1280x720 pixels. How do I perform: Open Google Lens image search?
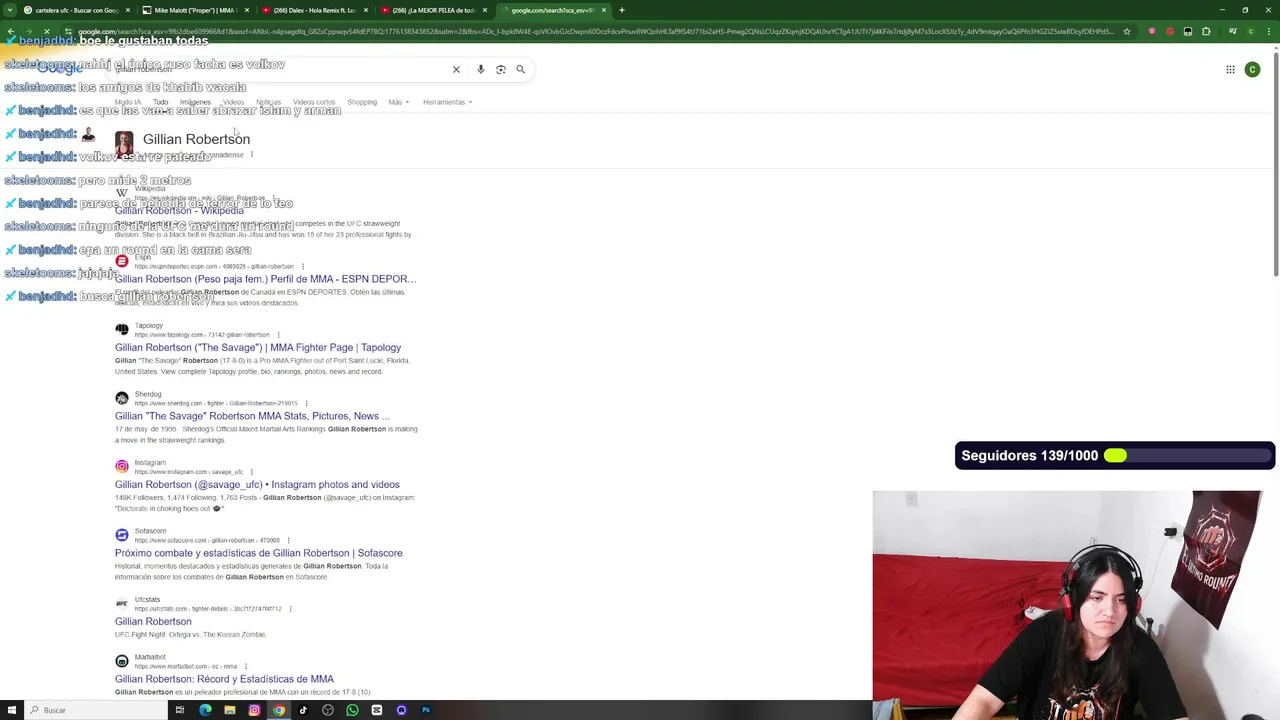pos(501,69)
